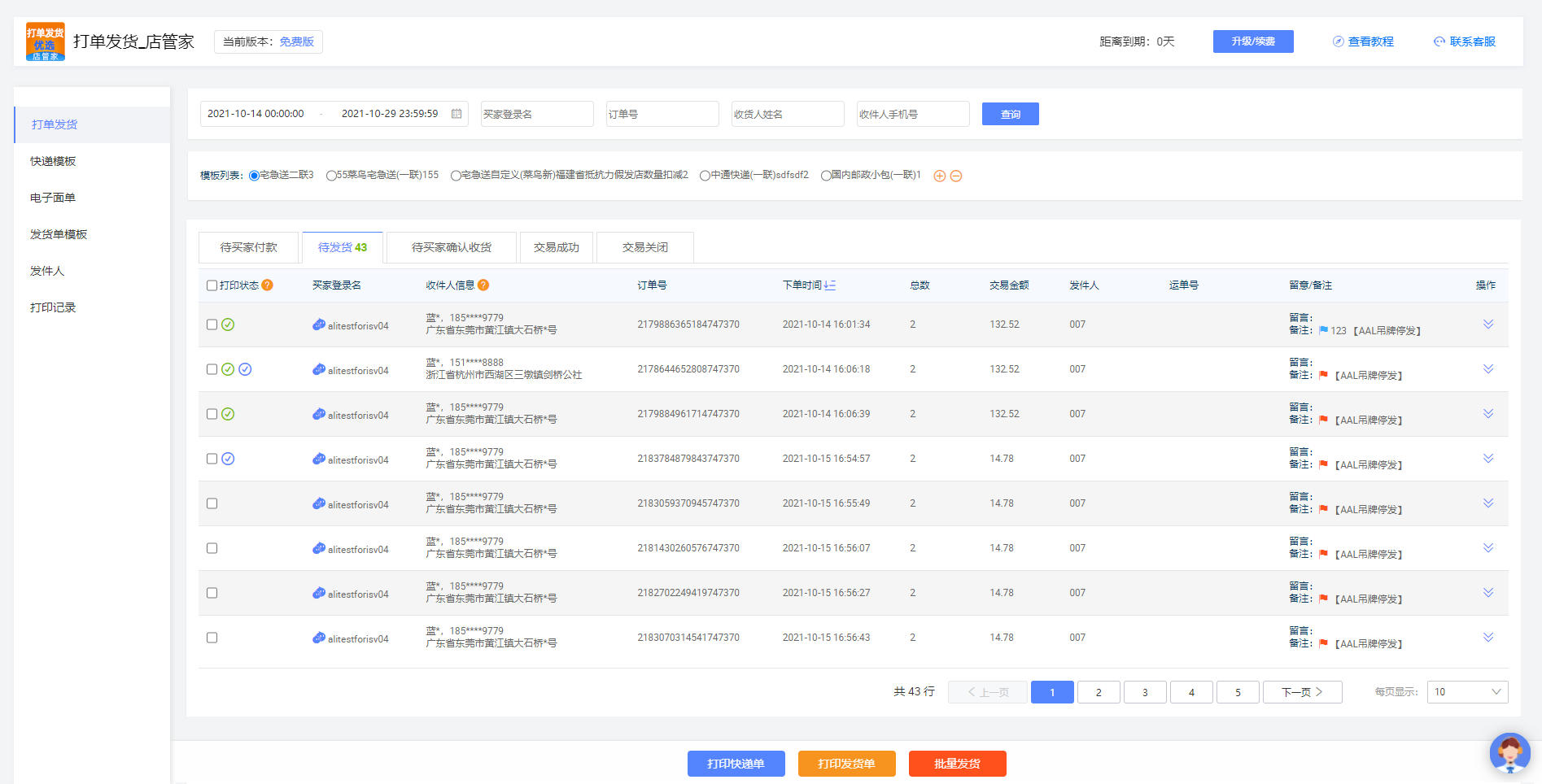Screen dimensions: 1542x784
Task: Sort by 下单时间 using the sort icon
Action: 830,285
